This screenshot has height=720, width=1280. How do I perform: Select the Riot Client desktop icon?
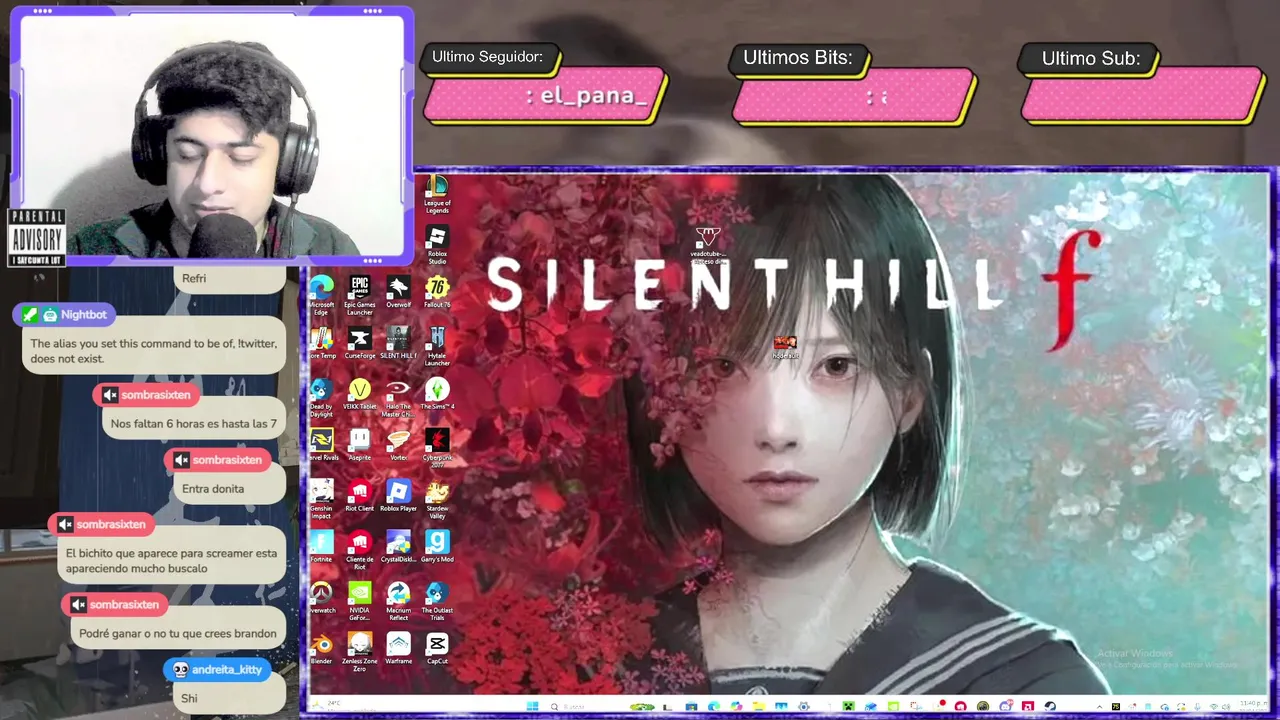click(359, 496)
